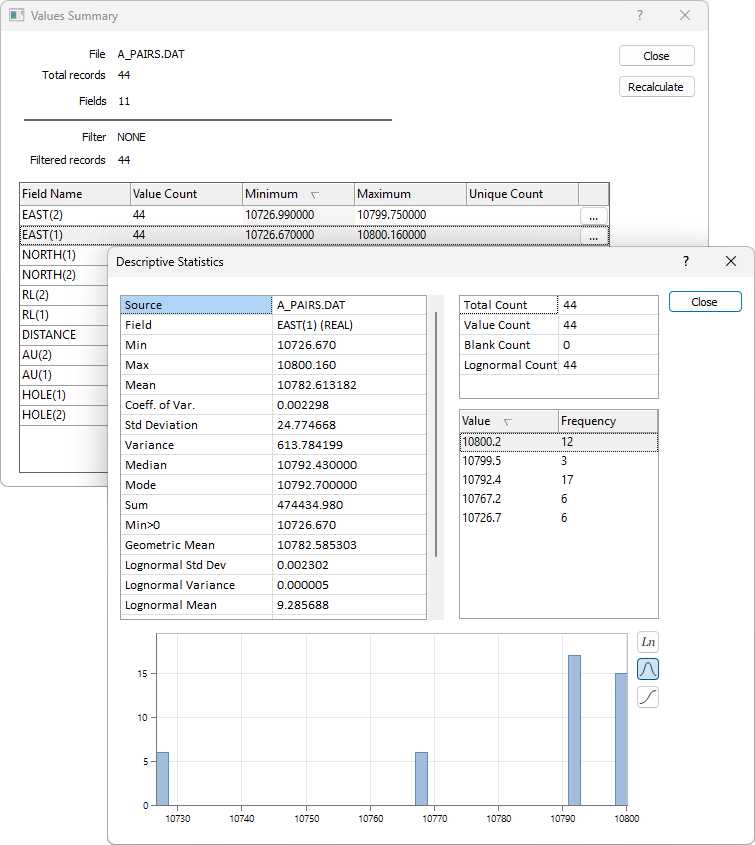Screen dimensions: 755x845
Task: Click the Maximum column header
Action: tap(410, 194)
